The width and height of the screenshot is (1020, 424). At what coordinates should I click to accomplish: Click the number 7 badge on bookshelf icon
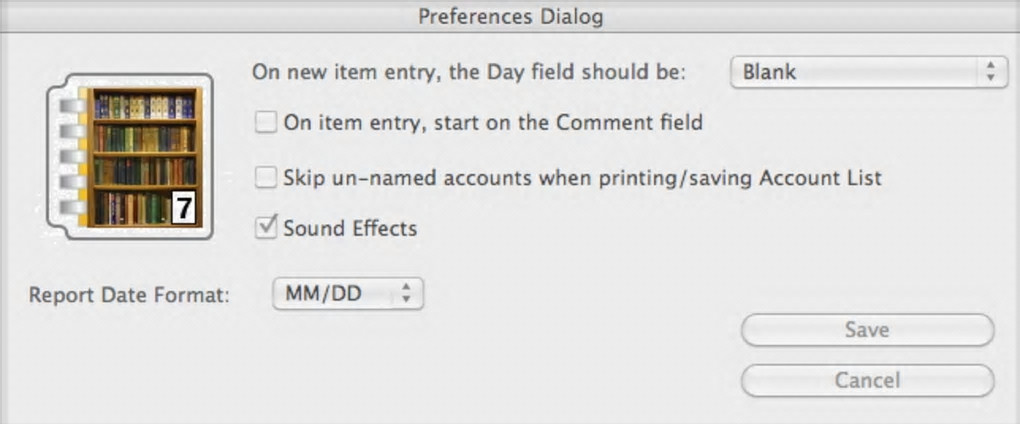(183, 208)
